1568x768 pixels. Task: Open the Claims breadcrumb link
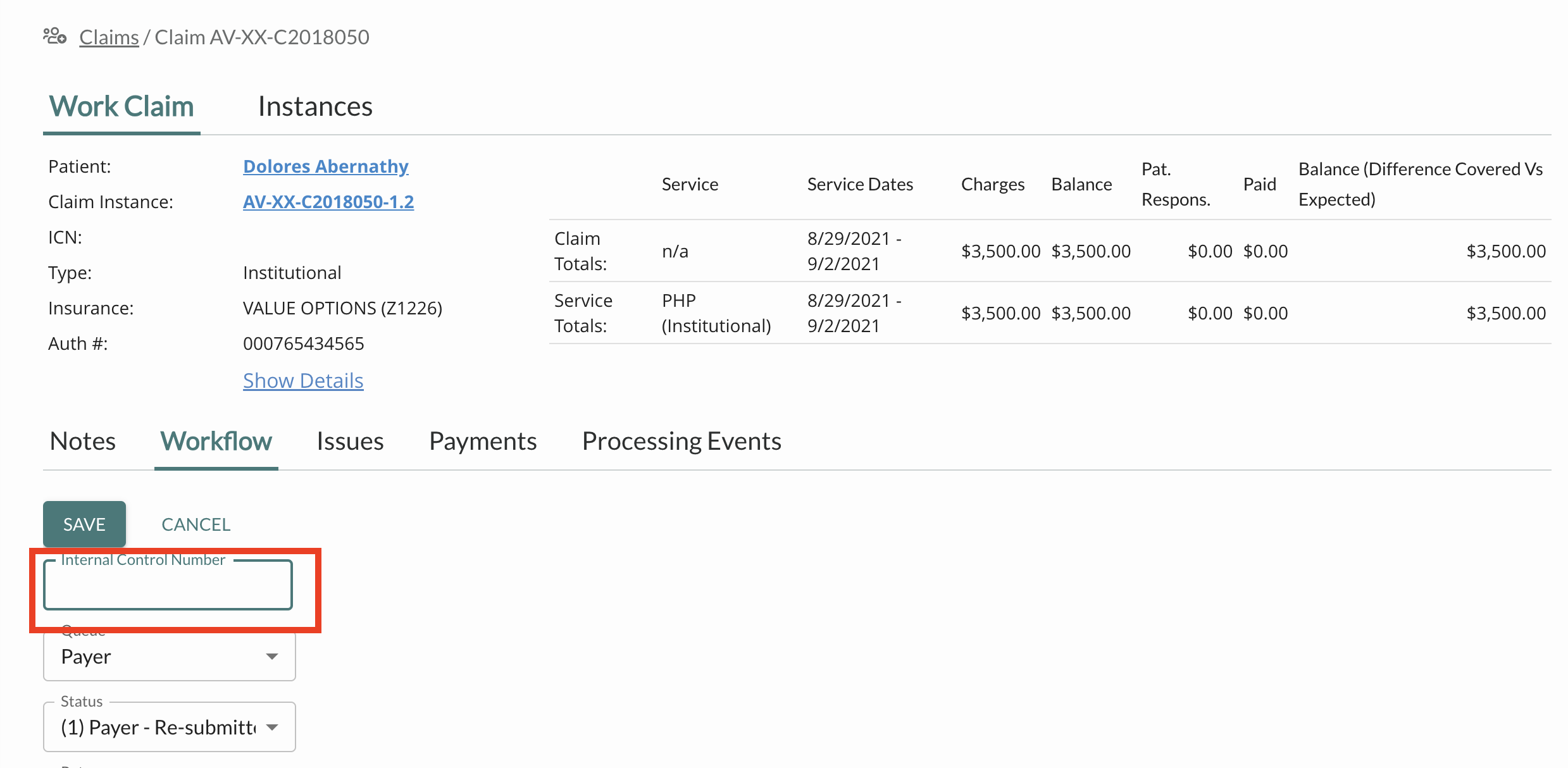(x=109, y=37)
